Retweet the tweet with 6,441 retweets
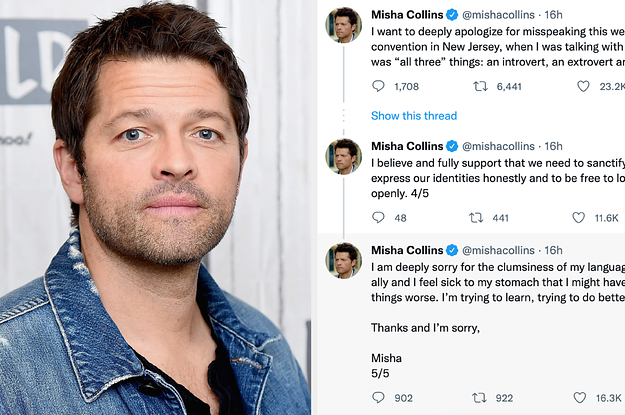The image size is (625, 415). pos(480,87)
